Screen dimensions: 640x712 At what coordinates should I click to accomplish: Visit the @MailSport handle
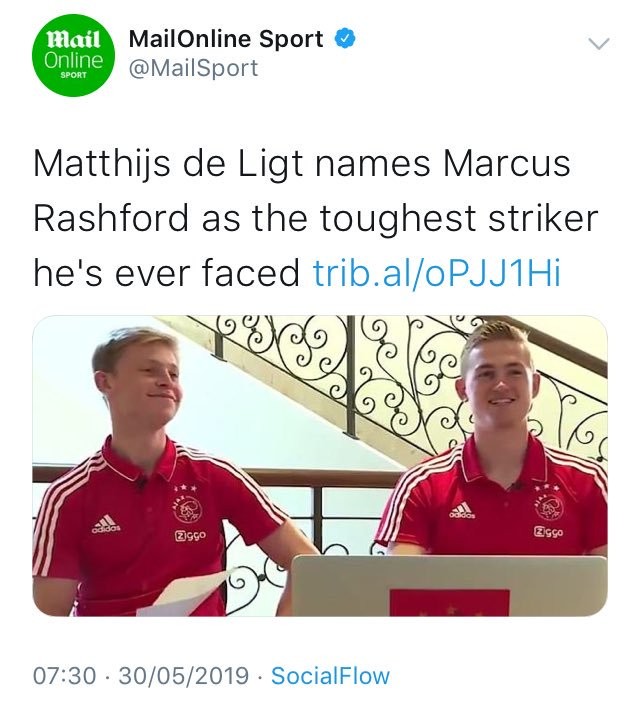[193, 68]
